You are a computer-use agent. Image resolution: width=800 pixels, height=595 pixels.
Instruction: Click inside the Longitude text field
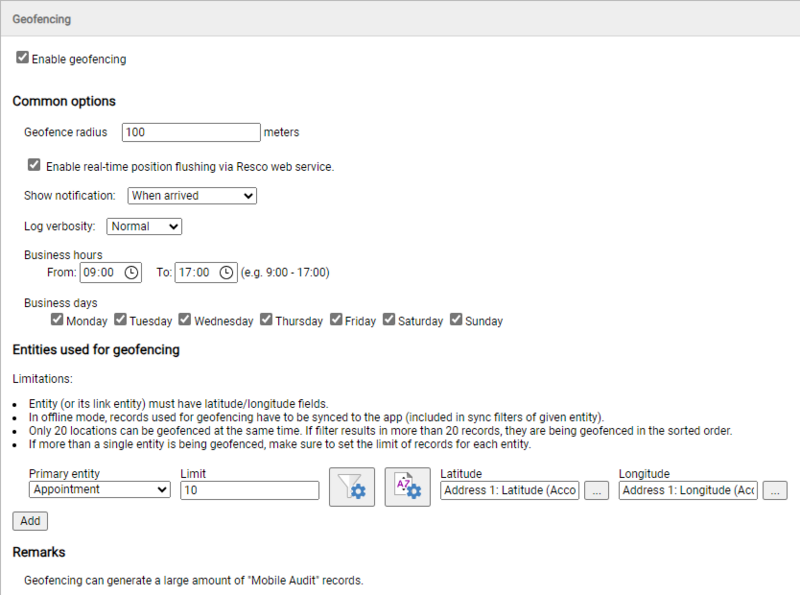point(685,490)
